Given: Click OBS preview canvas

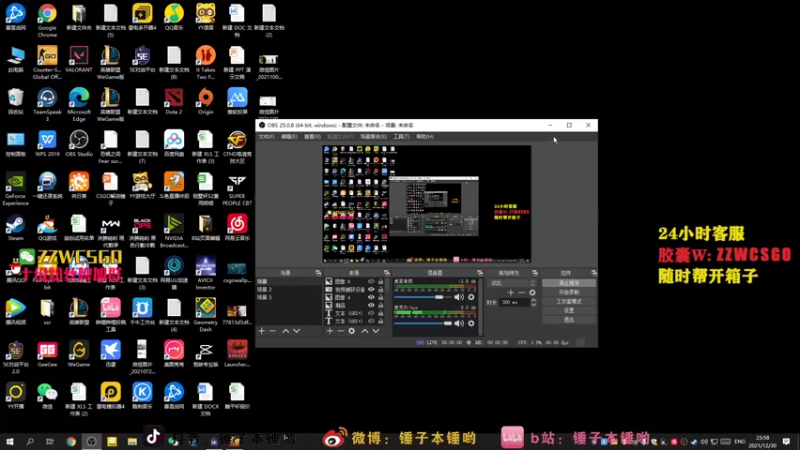Looking at the screenshot, I should pos(427,204).
